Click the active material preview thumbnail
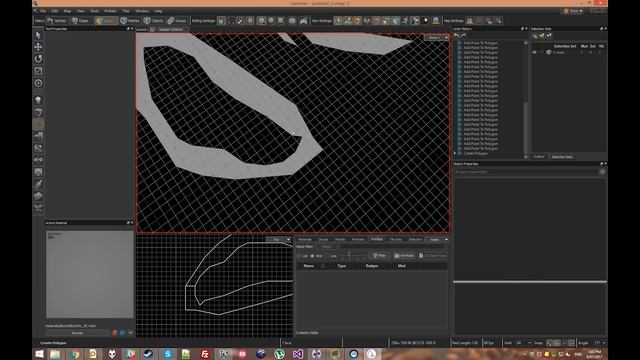 point(89,274)
